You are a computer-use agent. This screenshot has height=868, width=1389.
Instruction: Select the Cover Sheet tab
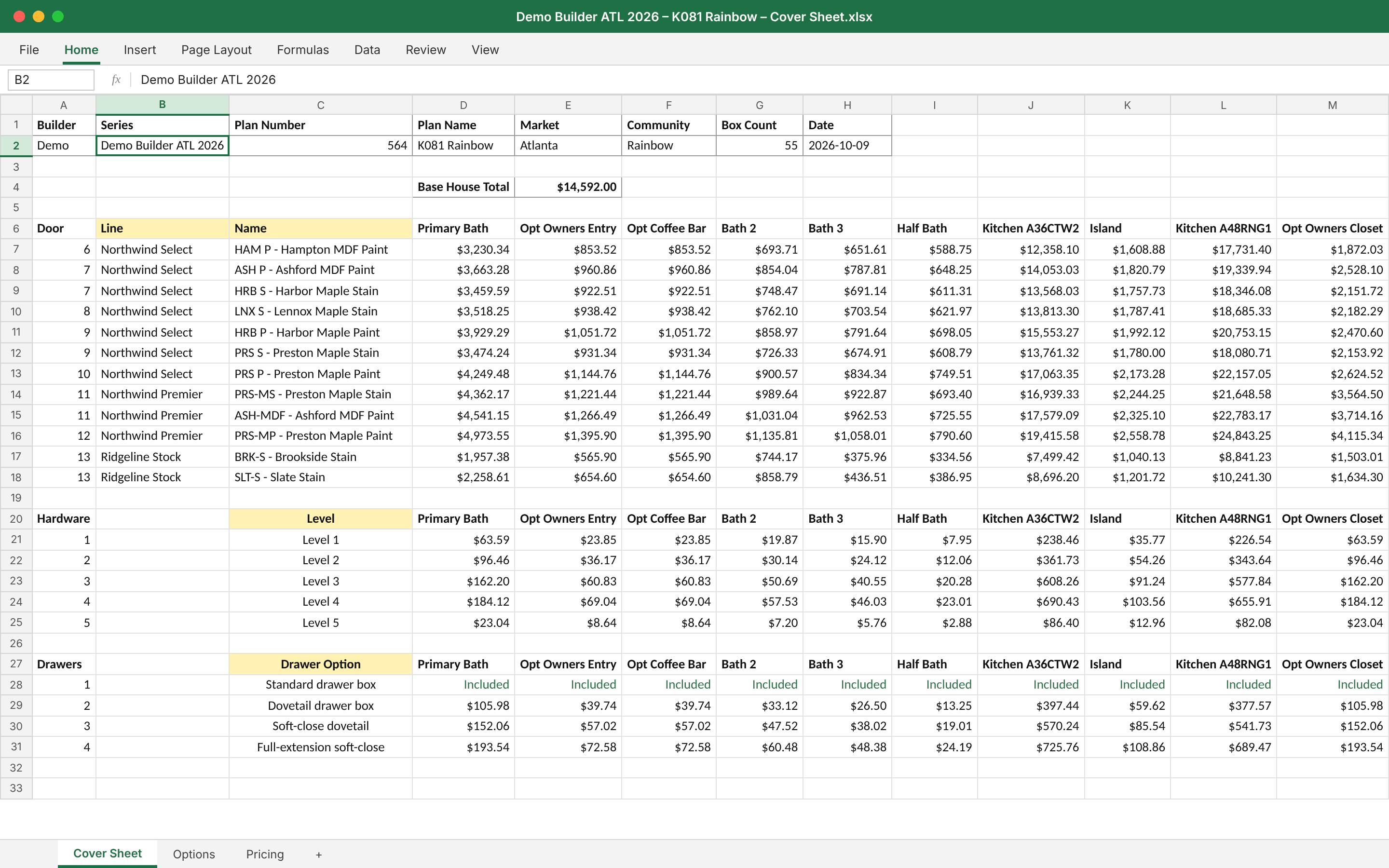click(108, 854)
